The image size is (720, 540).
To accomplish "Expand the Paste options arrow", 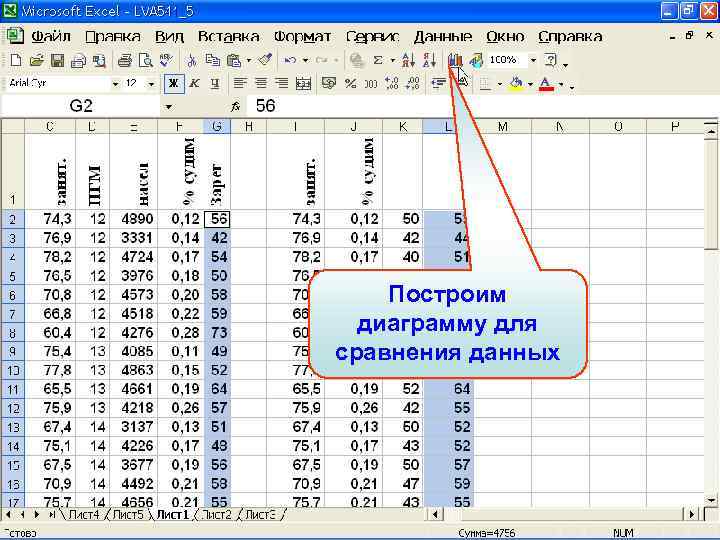I will [248, 60].
